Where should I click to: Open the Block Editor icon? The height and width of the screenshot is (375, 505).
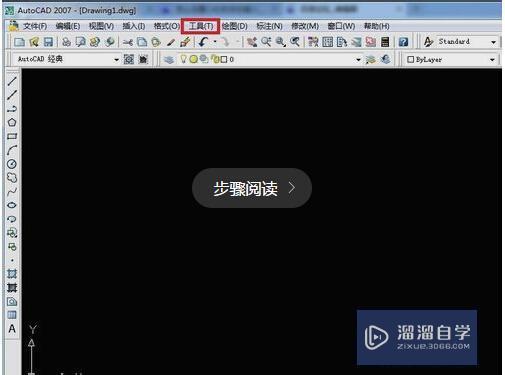coord(185,42)
